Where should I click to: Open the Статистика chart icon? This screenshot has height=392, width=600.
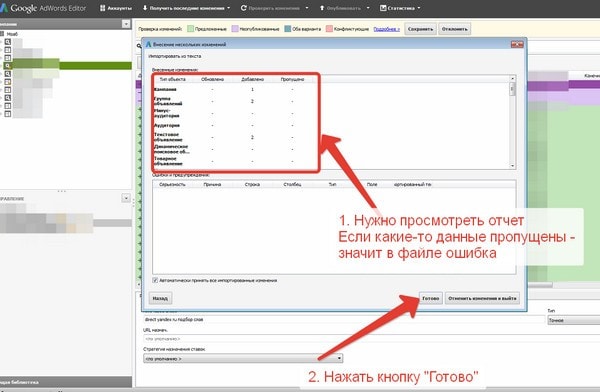click(x=383, y=8)
